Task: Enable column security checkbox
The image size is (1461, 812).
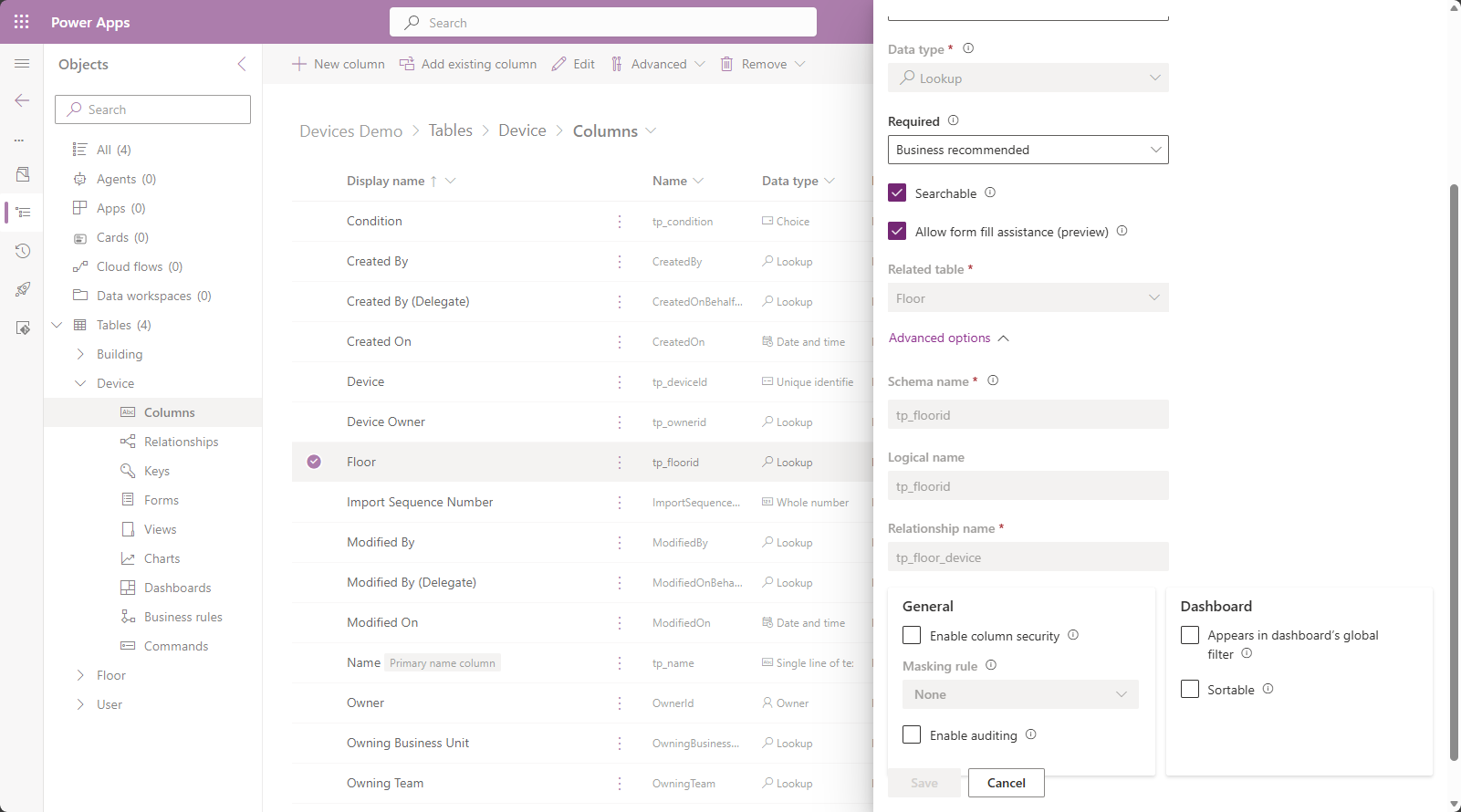Action: (912, 635)
